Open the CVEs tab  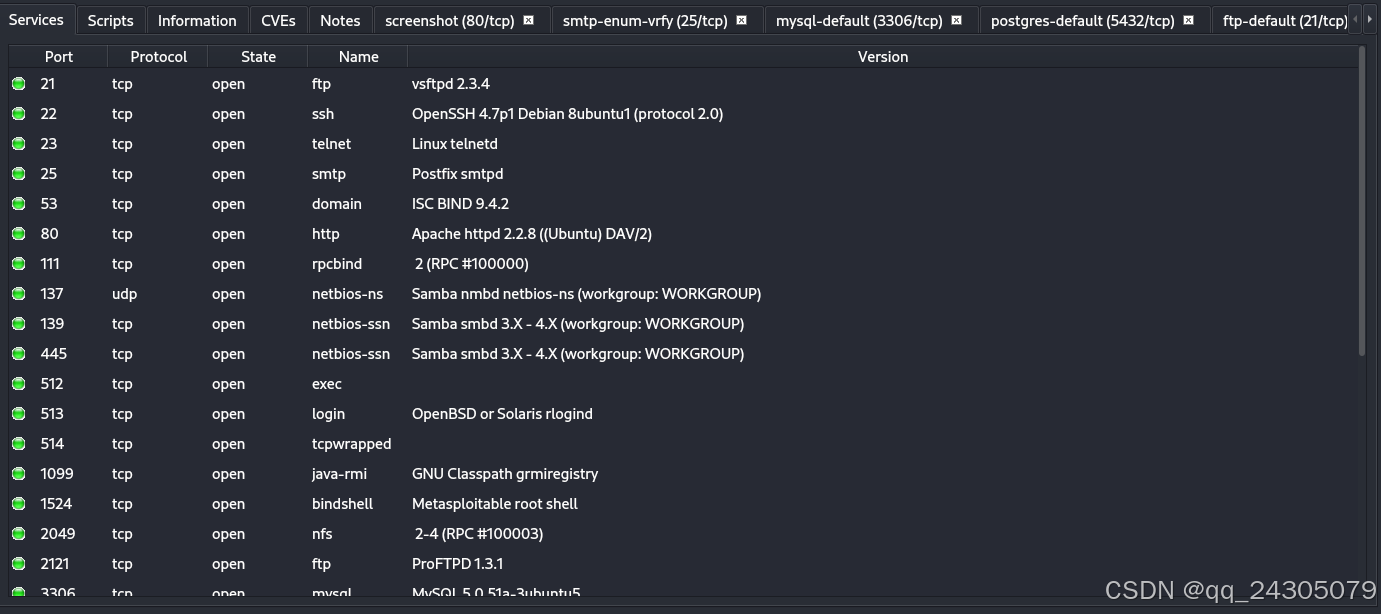coord(277,19)
